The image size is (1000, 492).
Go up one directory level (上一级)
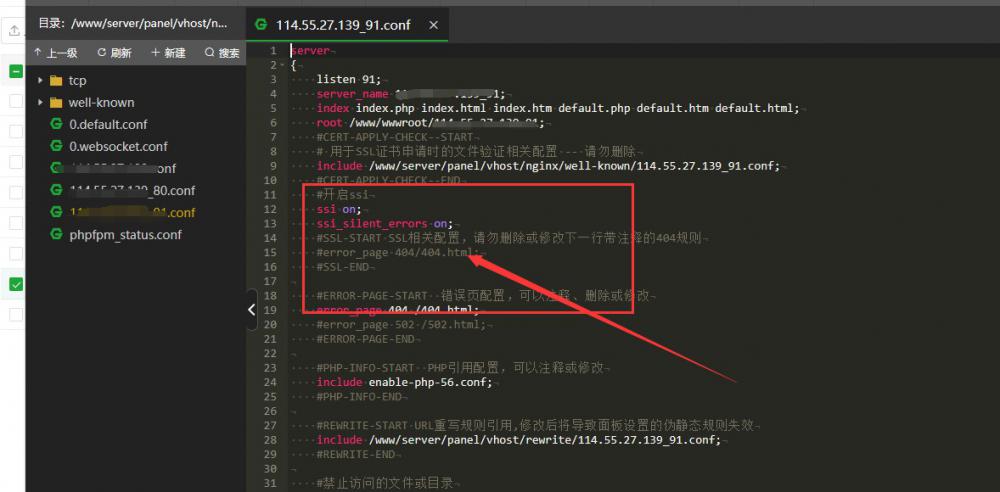pyautogui.click(x=56, y=53)
